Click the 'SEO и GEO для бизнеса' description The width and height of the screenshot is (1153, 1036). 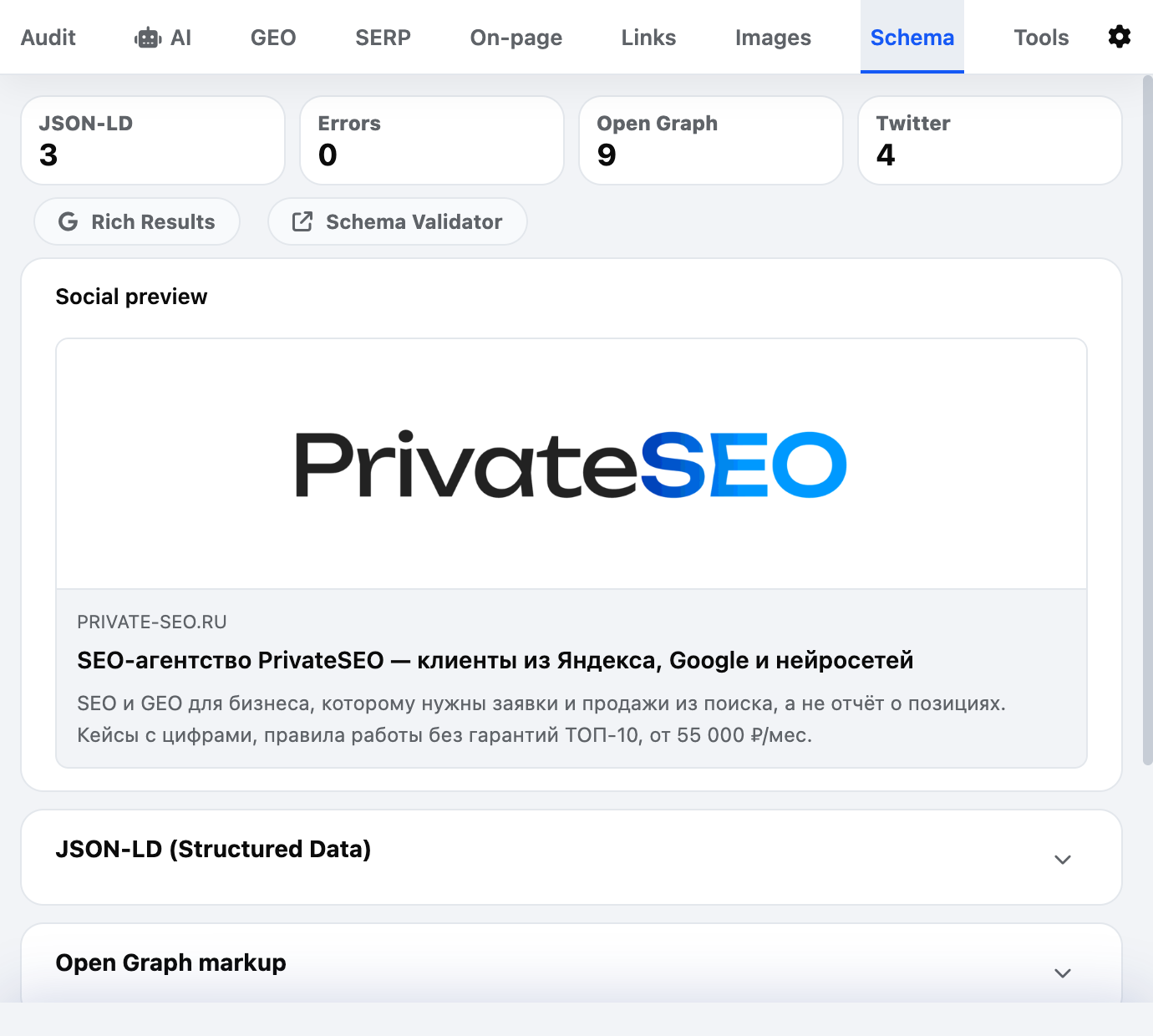point(541,719)
